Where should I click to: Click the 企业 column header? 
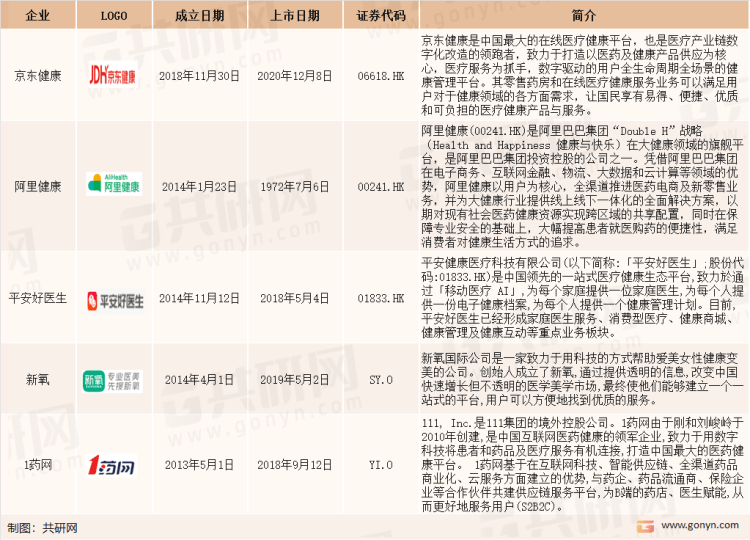pyautogui.click(x=37, y=16)
